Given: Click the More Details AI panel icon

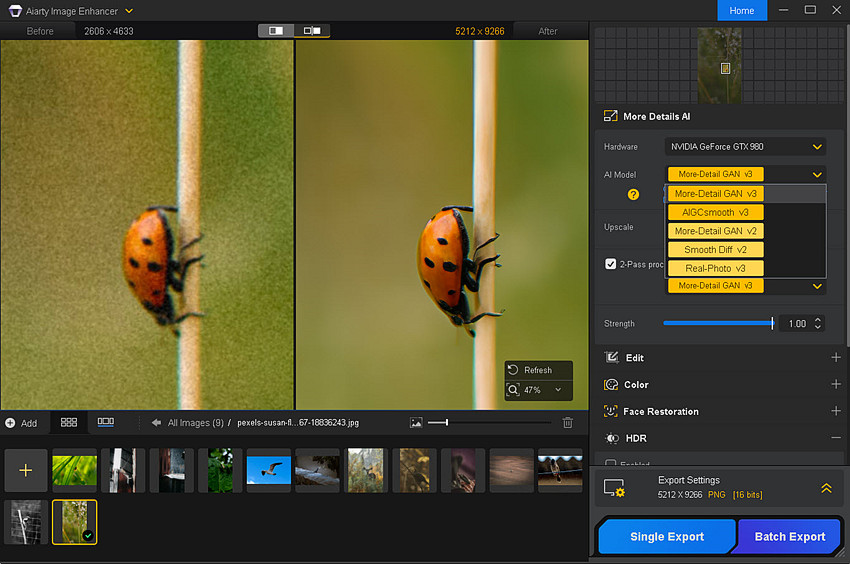Looking at the screenshot, I should [x=610, y=116].
